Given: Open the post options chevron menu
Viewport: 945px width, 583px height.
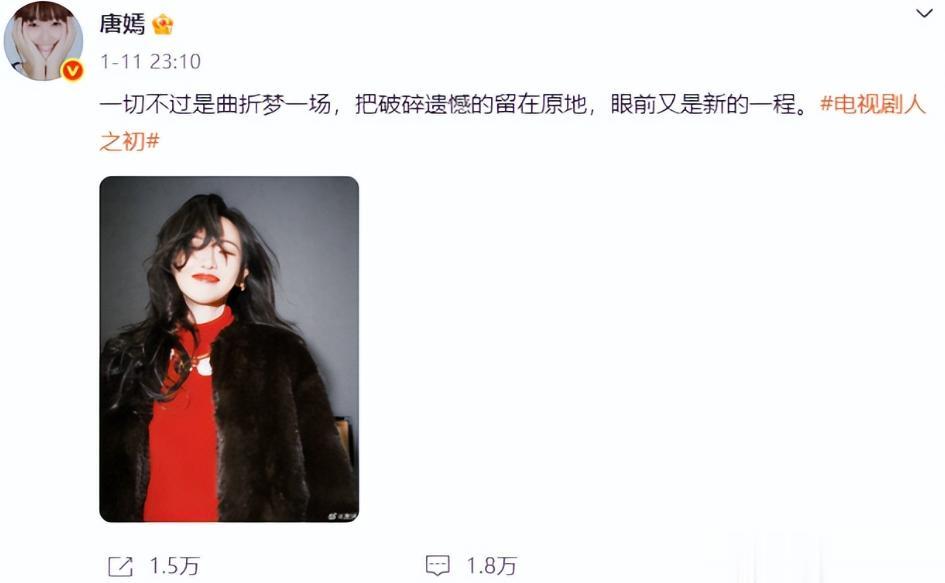Looking at the screenshot, I should click(924, 13).
